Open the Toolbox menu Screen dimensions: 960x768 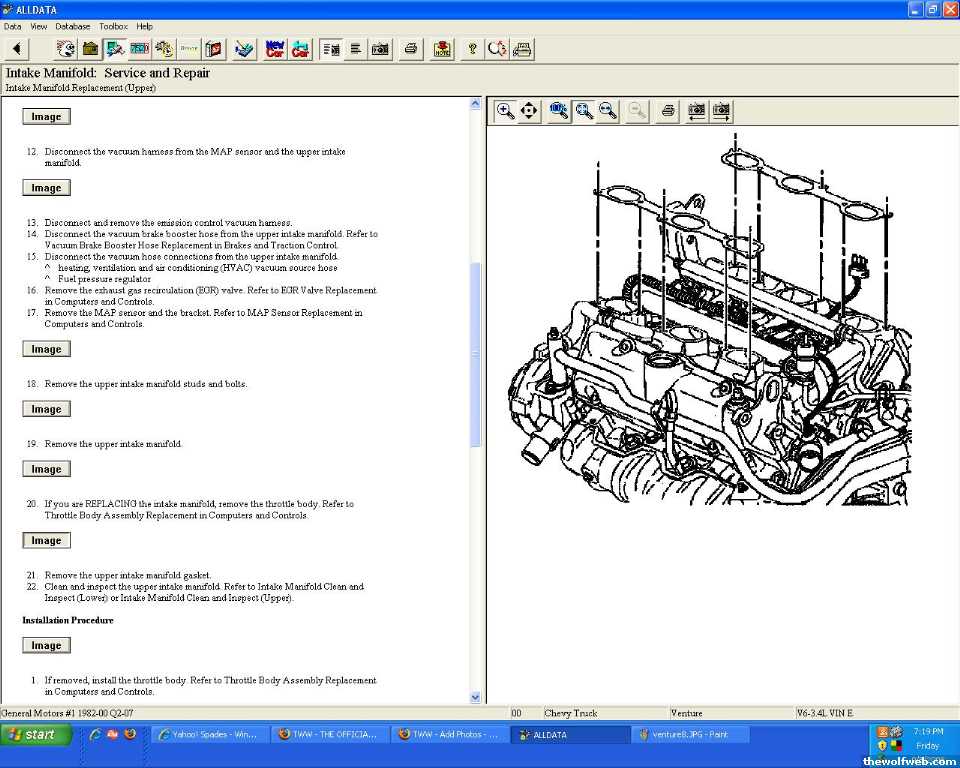click(113, 26)
